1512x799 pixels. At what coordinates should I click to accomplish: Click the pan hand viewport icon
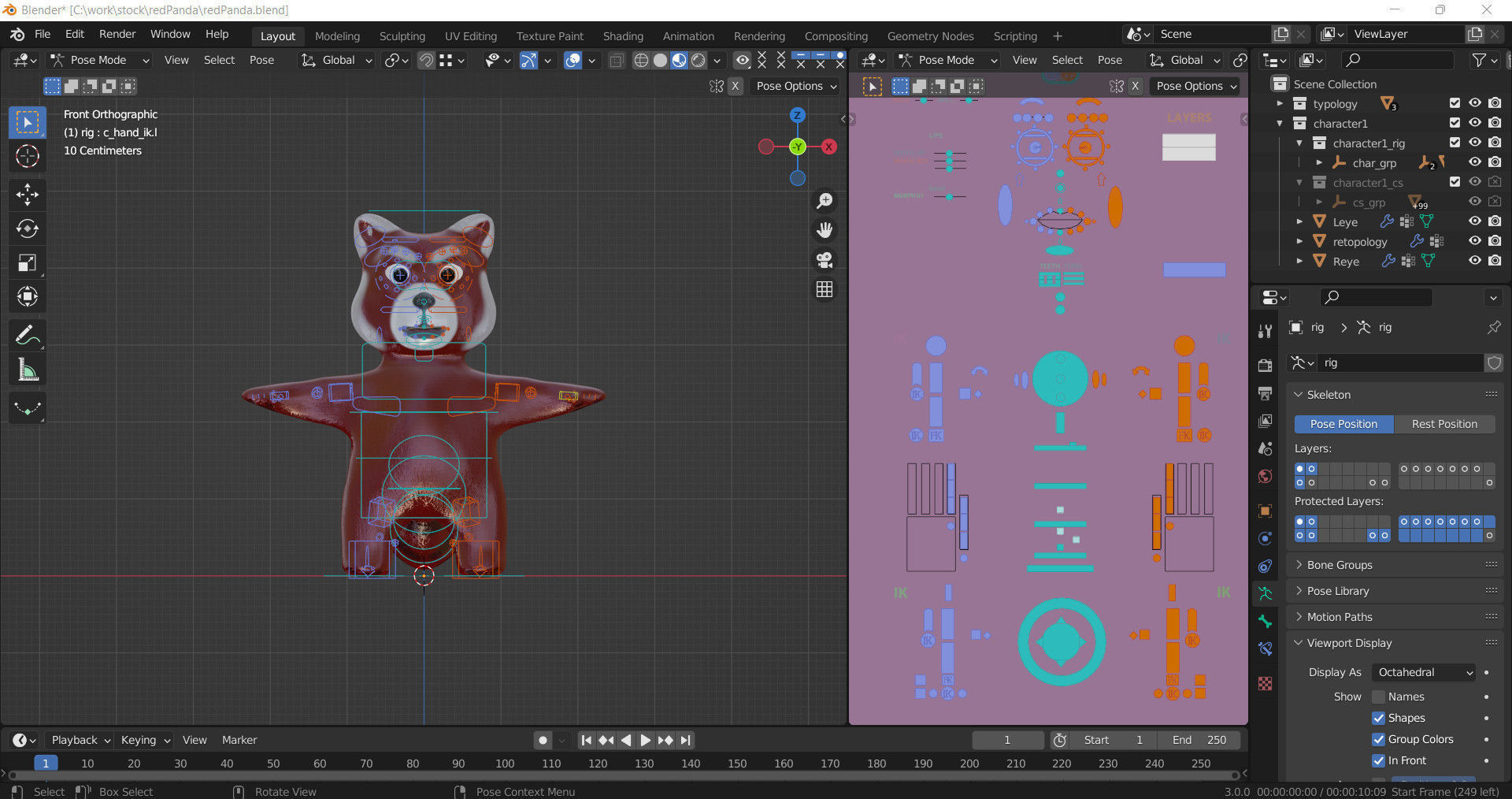coord(825,230)
